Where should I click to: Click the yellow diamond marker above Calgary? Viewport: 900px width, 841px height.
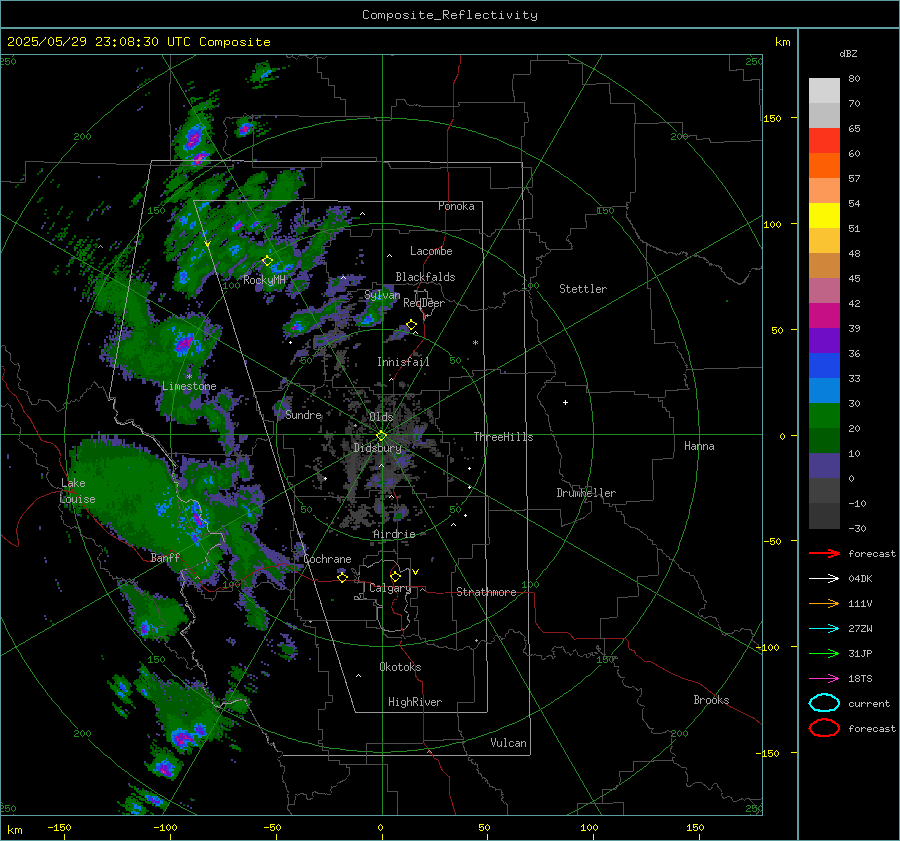[395, 576]
